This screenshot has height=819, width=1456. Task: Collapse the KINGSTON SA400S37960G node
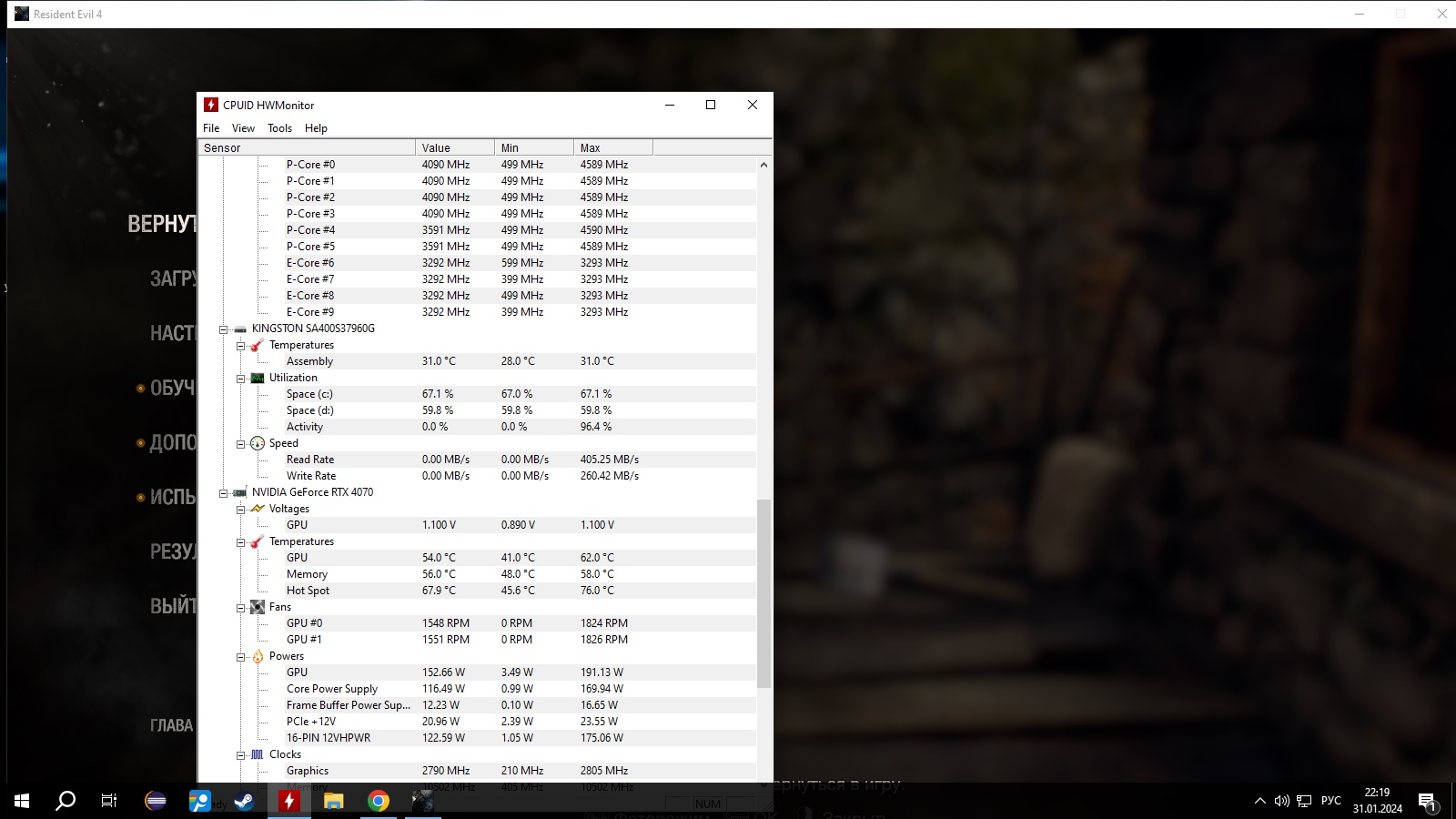(223, 329)
